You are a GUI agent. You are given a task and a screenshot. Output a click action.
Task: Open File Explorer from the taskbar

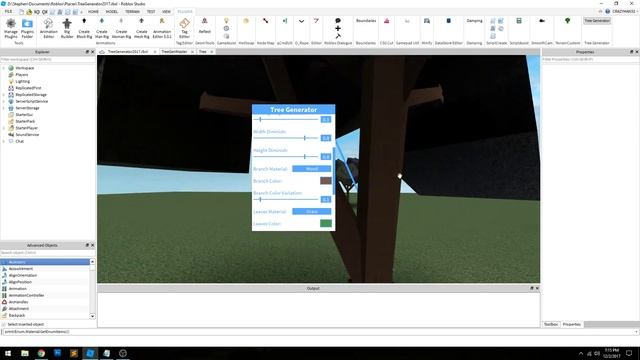click(25, 353)
